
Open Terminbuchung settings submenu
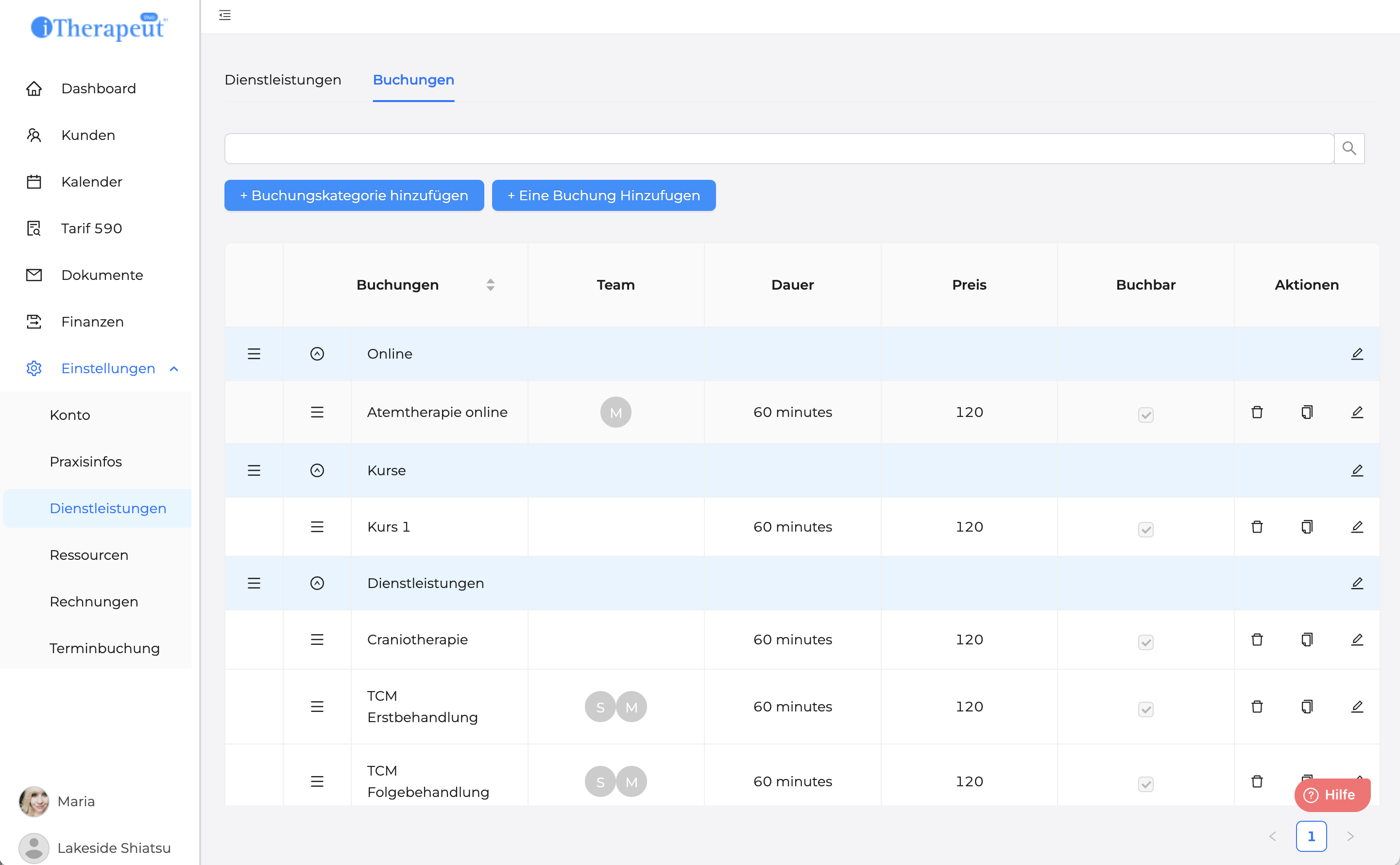104,648
